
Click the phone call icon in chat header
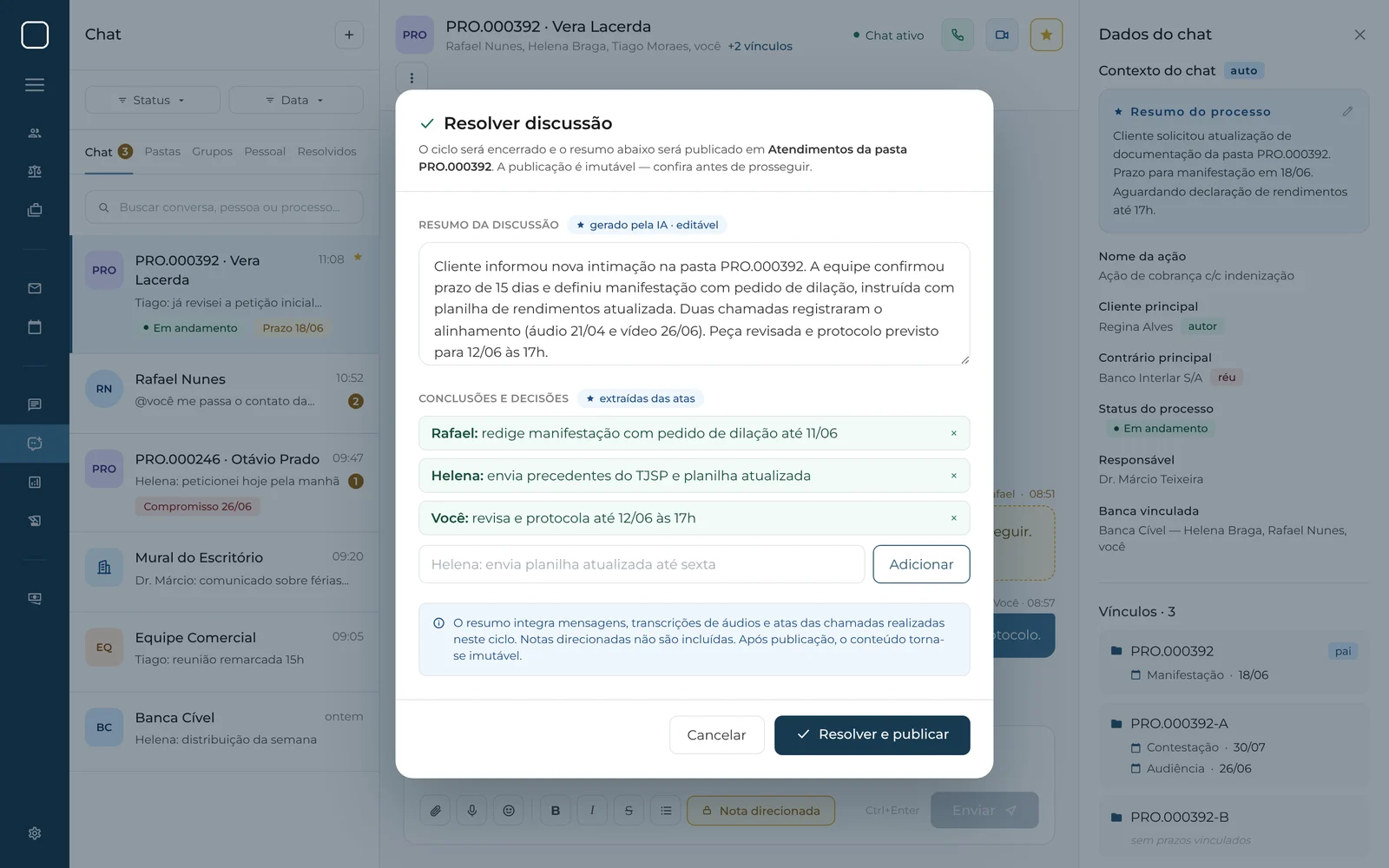(958, 35)
